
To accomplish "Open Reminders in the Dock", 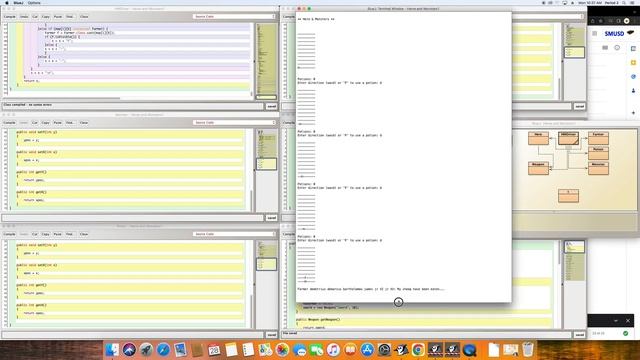I will pos(248,350).
